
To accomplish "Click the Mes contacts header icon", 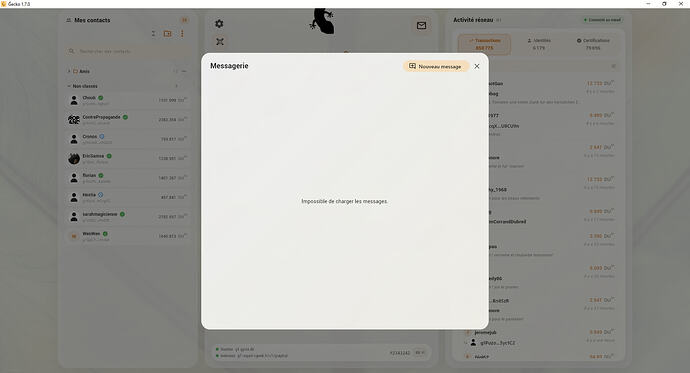I will (68, 20).
